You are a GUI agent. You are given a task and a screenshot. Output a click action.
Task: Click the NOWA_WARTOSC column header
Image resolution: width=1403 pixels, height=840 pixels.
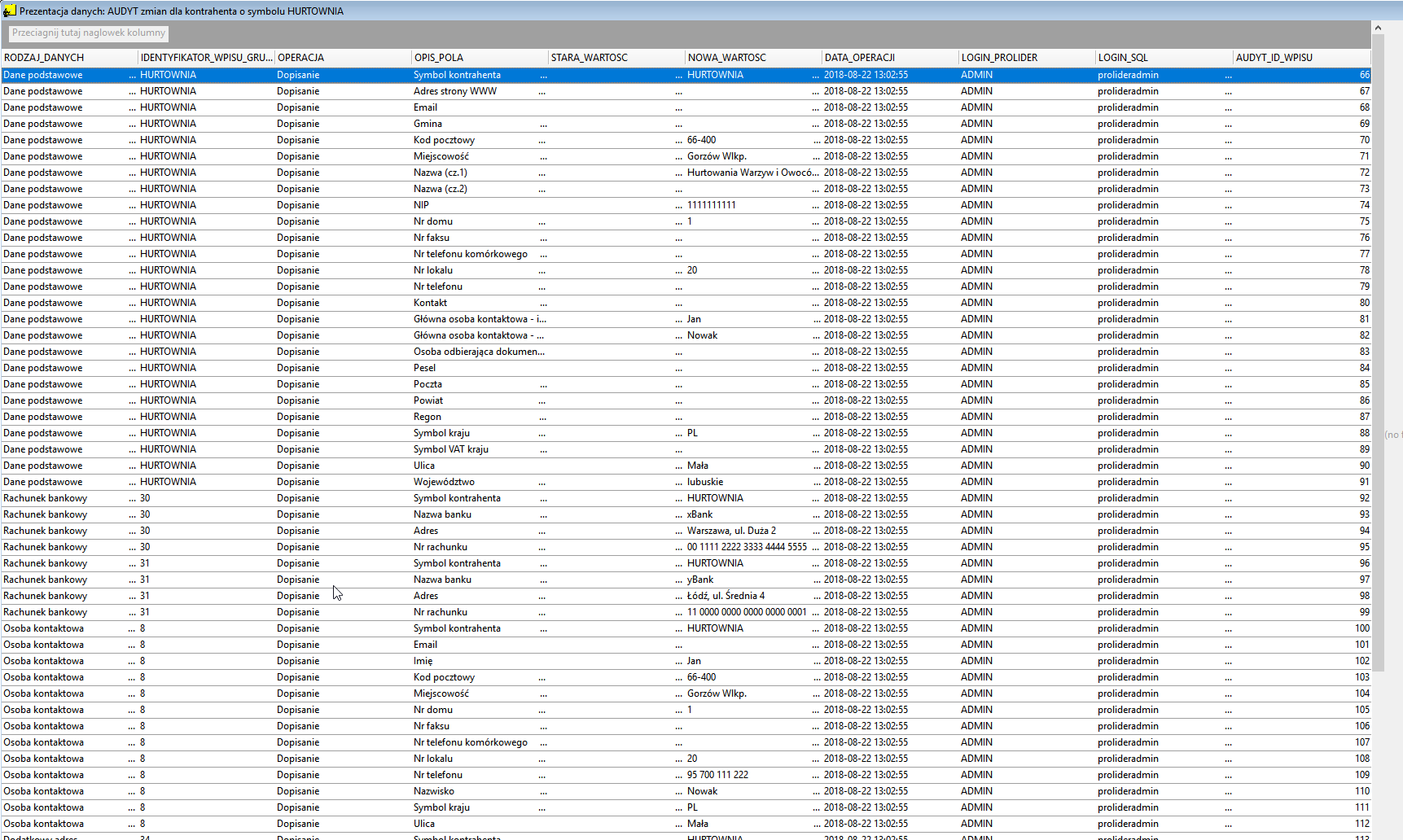coord(754,58)
